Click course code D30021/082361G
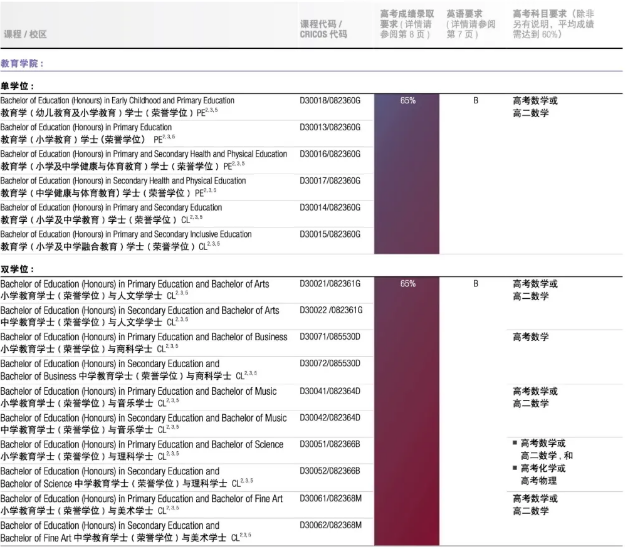The width and height of the screenshot is (629, 550). coord(330,284)
